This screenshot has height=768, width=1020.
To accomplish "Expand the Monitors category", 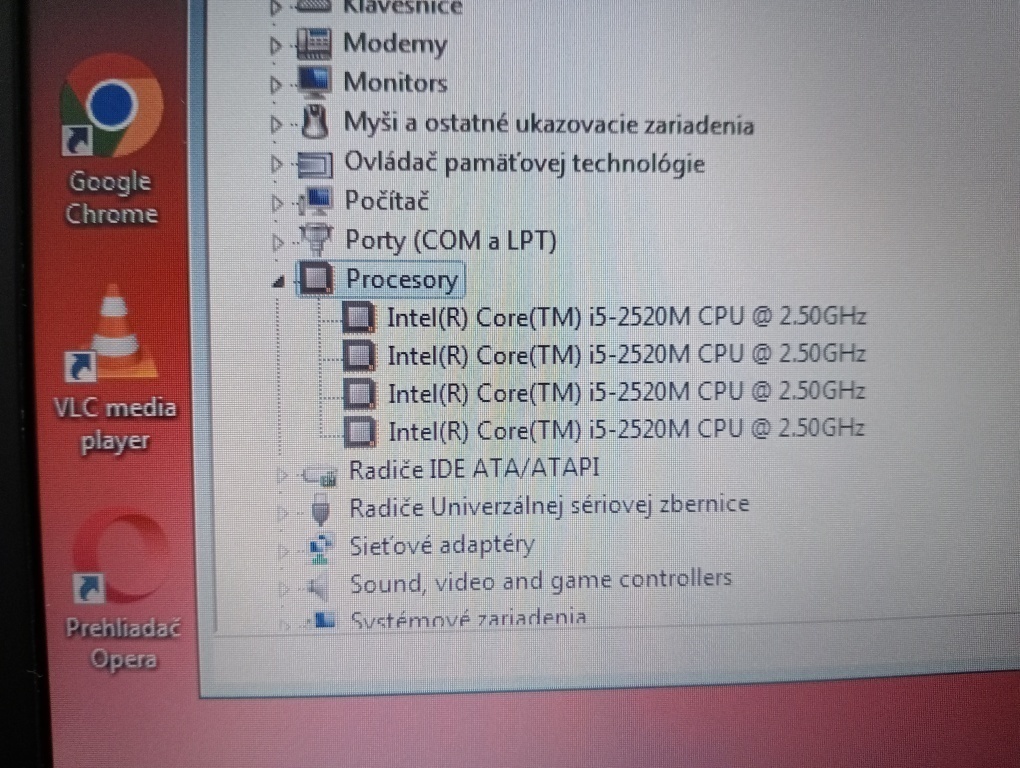I will [x=276, y=85].
